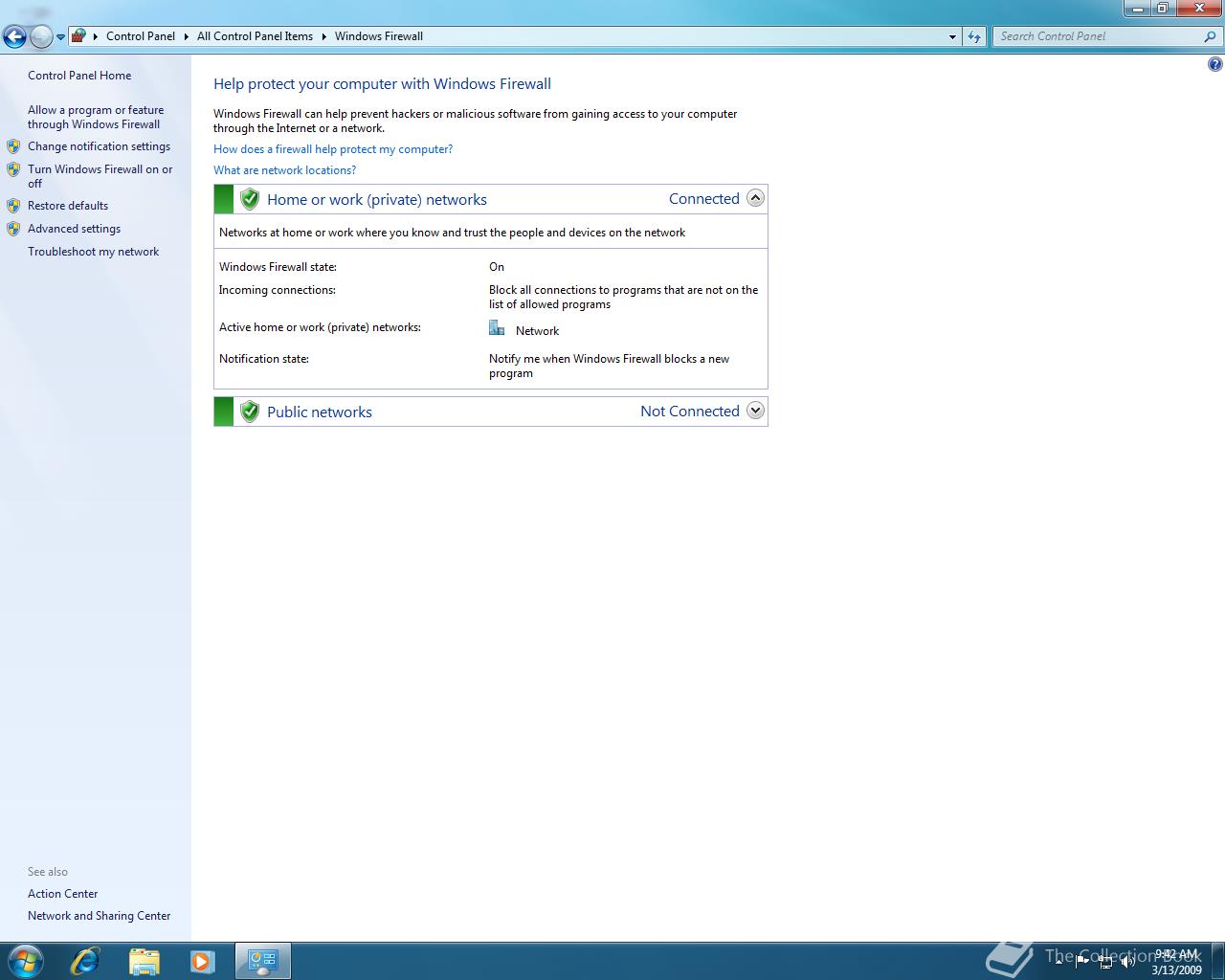Screen dimensions: 1225x980
Task: Open Windows Explorer from taskbar
Action: pyautogui.click(x=144, y=961)
